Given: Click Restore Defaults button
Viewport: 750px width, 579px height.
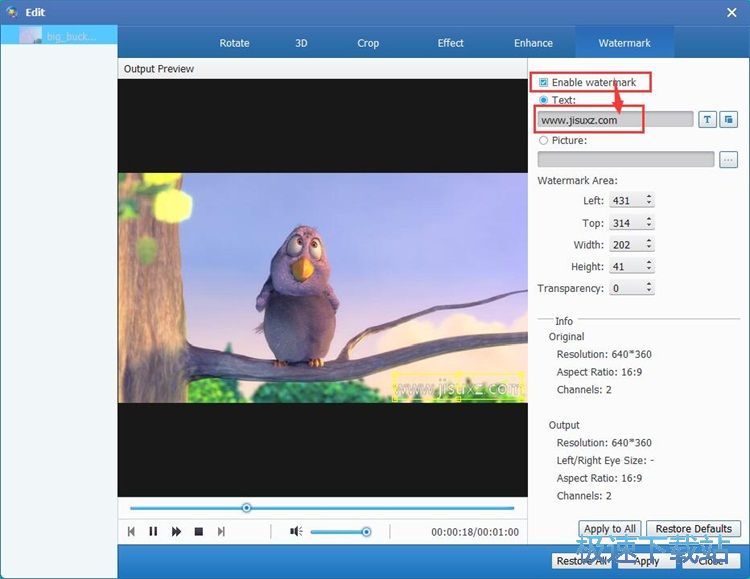Looking at the screenshot, I should pos(693,529).
